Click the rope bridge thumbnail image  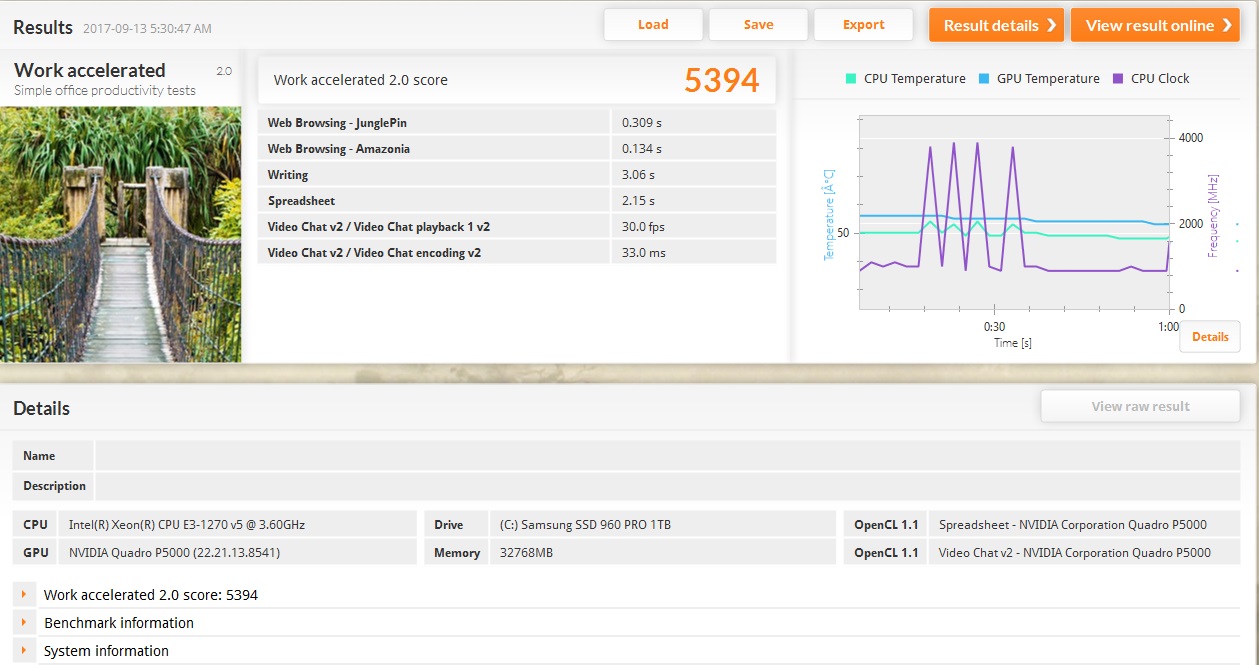pyautogui.click(x=120, y=234)
